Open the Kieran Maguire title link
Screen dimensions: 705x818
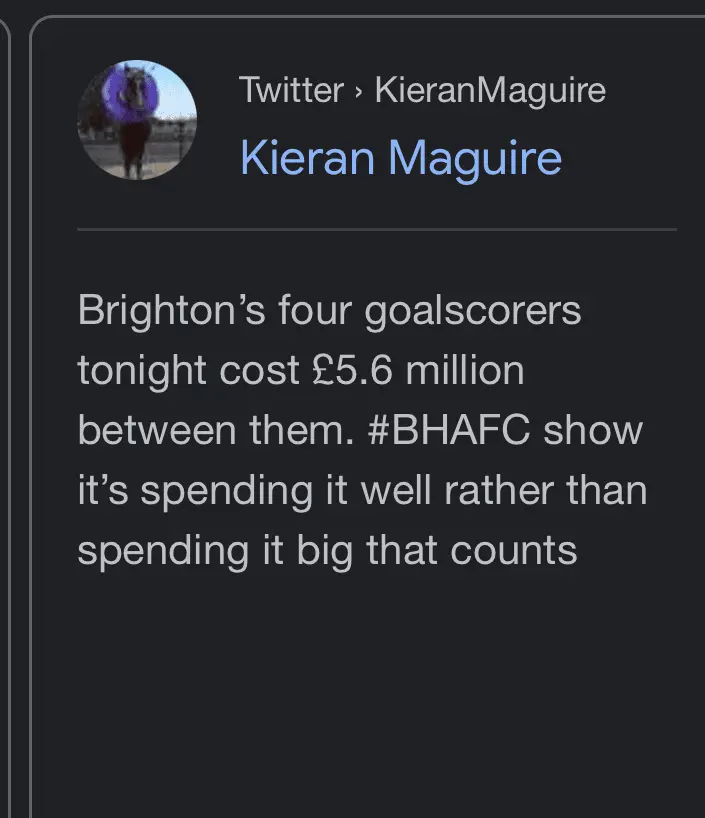400,158
